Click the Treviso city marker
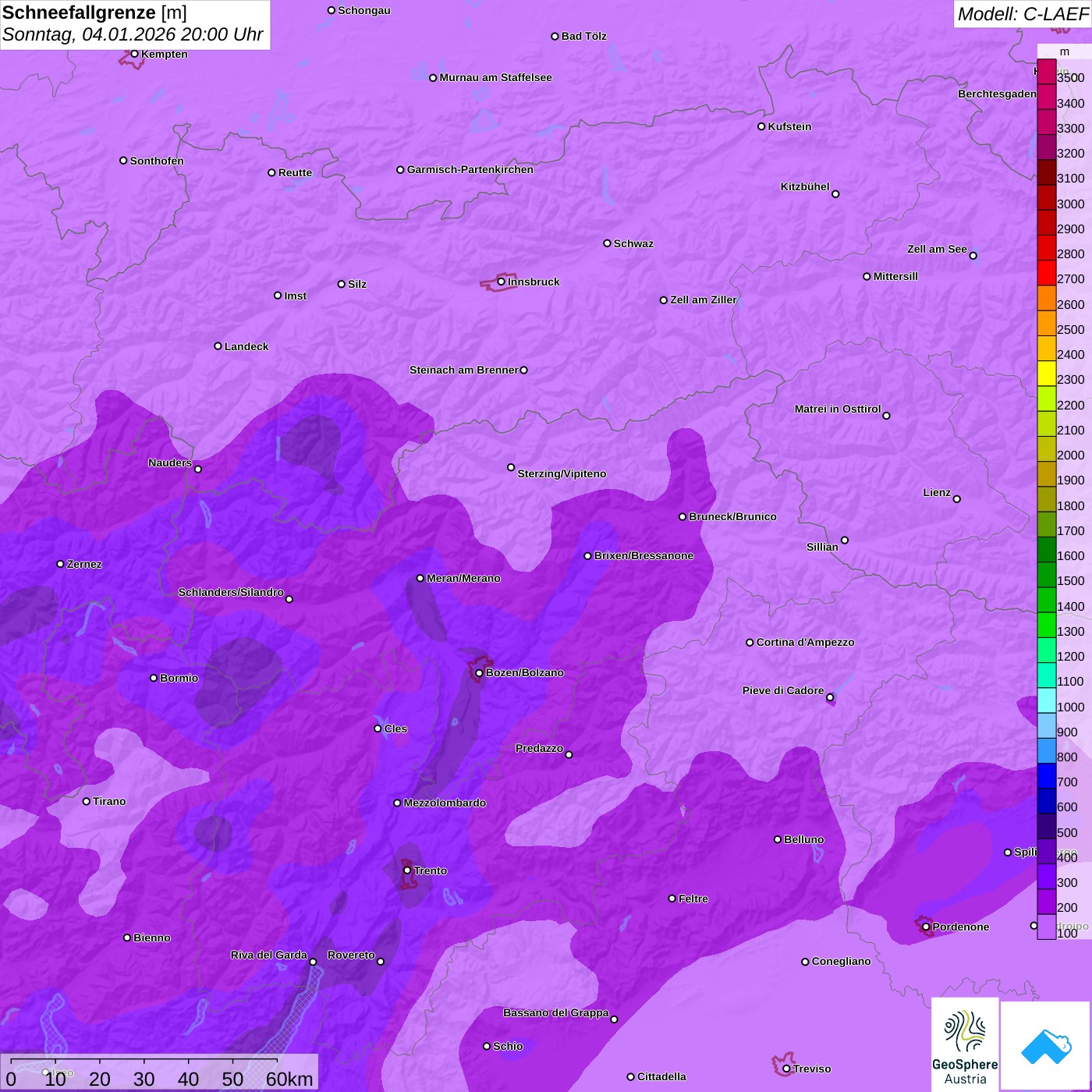This screenshot has width=1092, height=1092. (x=786, y=1069)
